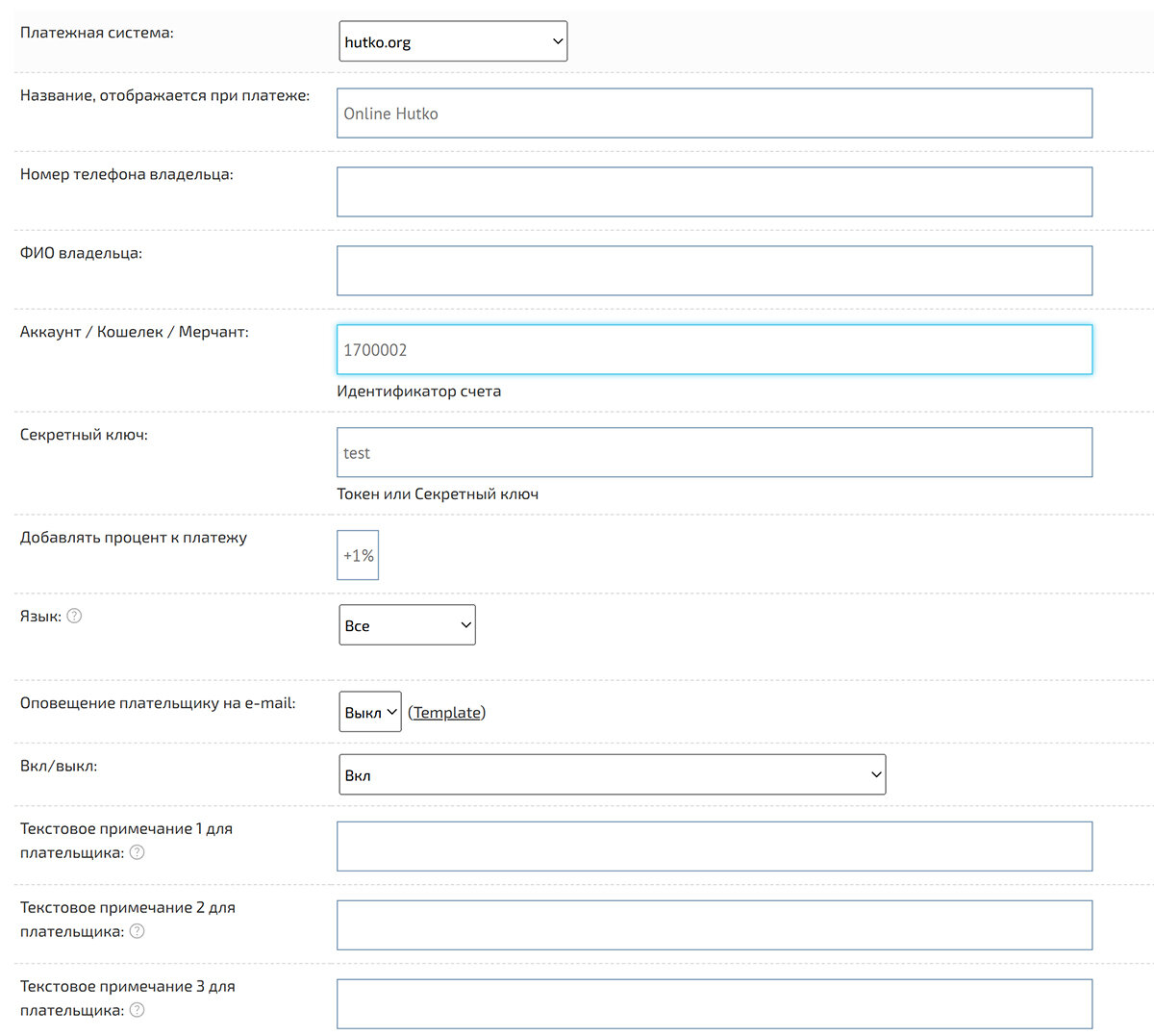The image size is (1154, 1036).
Task: Click help icon for Текстовое примечание 1
Action: pos(138,852)
